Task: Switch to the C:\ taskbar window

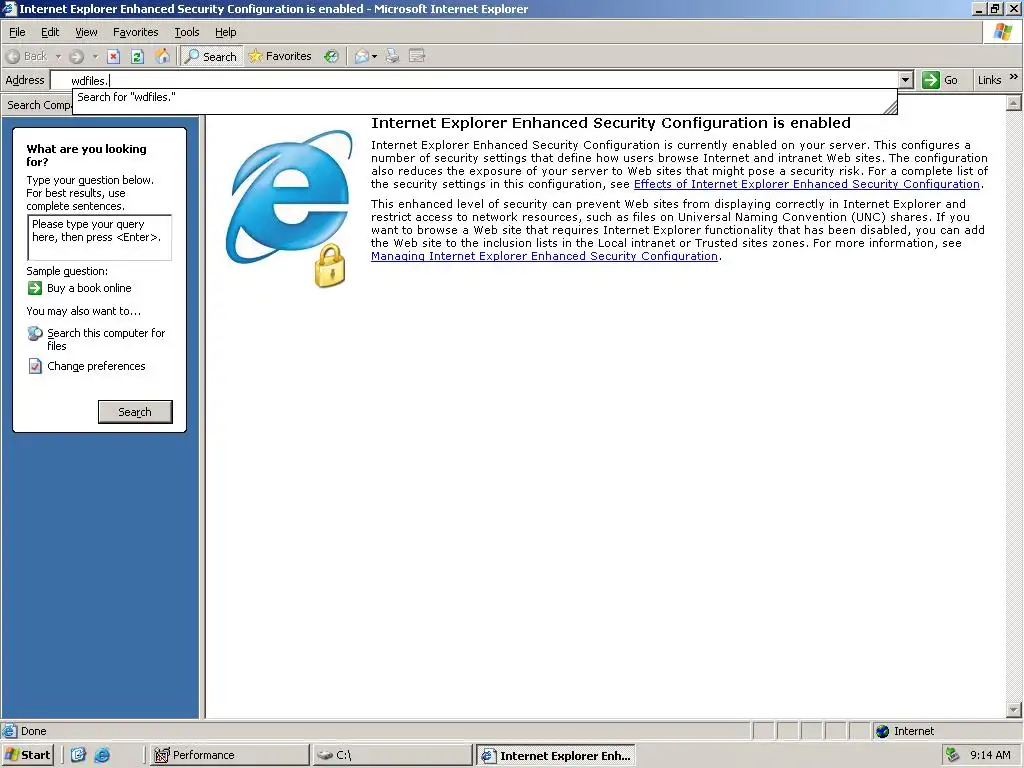Action: 392,755
